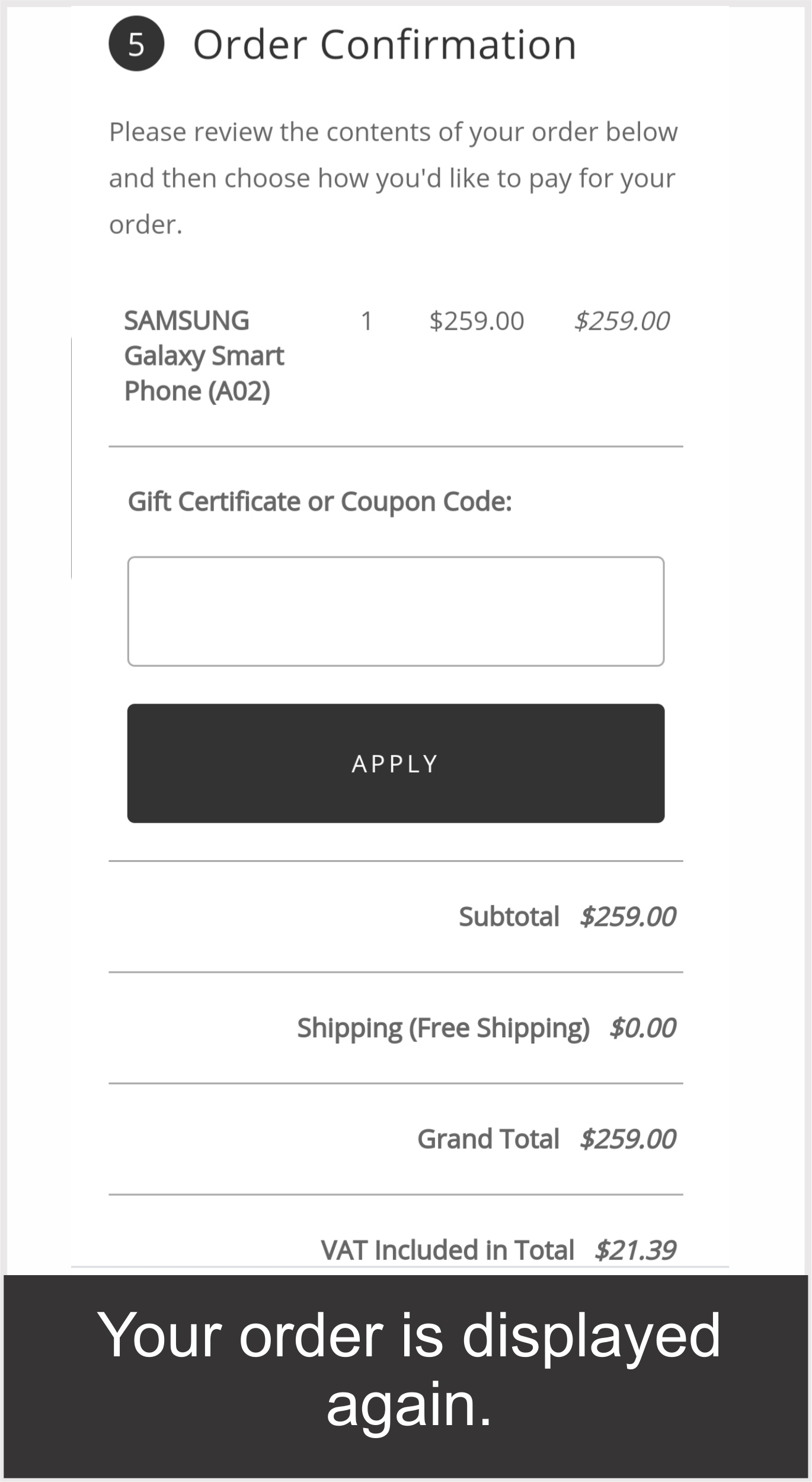
Task: Click the Gift Certificate or Coupon Code label
Action: click(320, 502)
